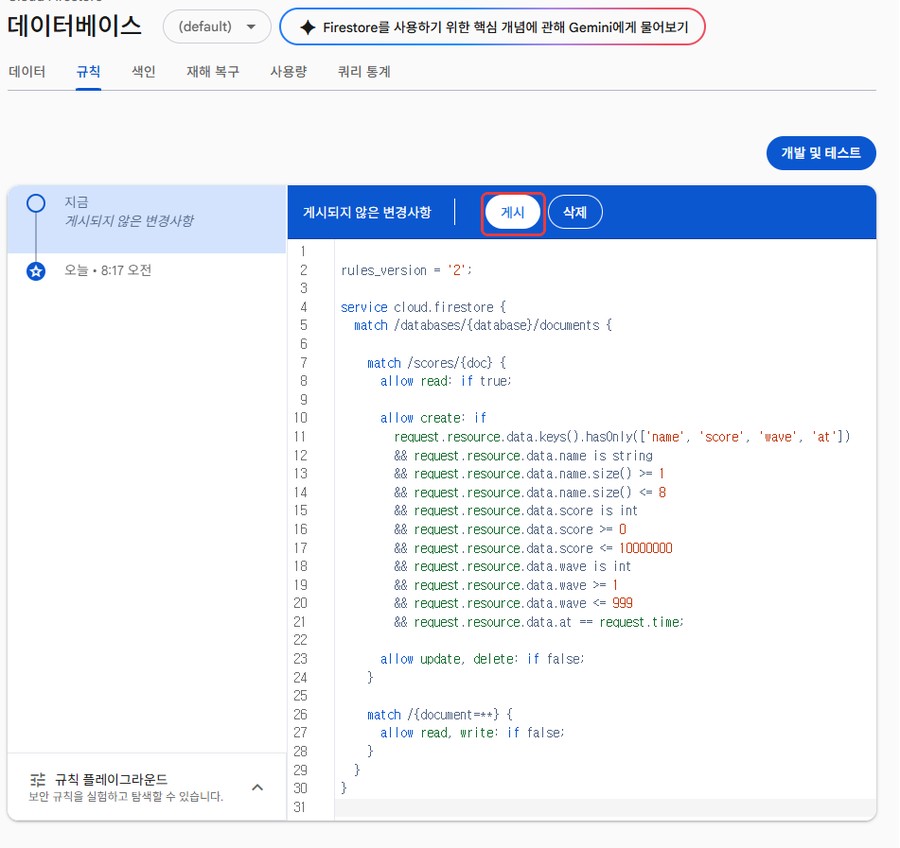This screenshot has width=900, height=848.
Task: Click the match /scores/{doc} line
Action: click(x=437, y=363)
